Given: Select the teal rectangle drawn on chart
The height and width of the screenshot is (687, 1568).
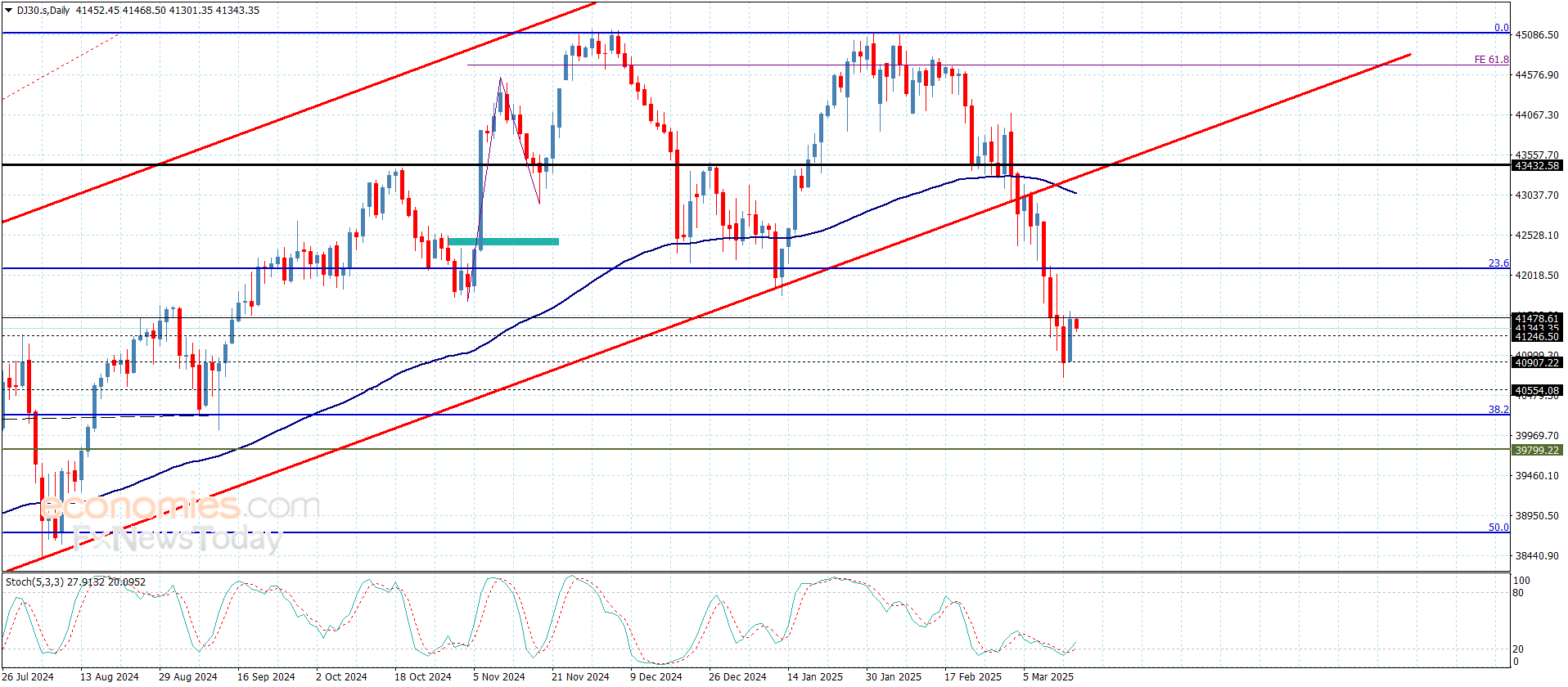Looking at the screenshot, I should (503, 241).
